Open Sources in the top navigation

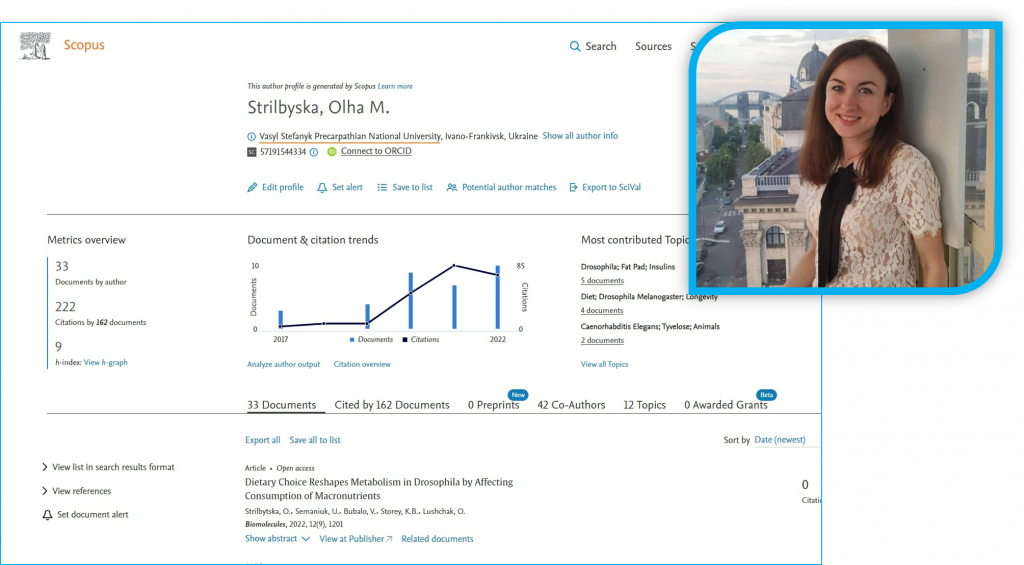click(x=653, y=47)
